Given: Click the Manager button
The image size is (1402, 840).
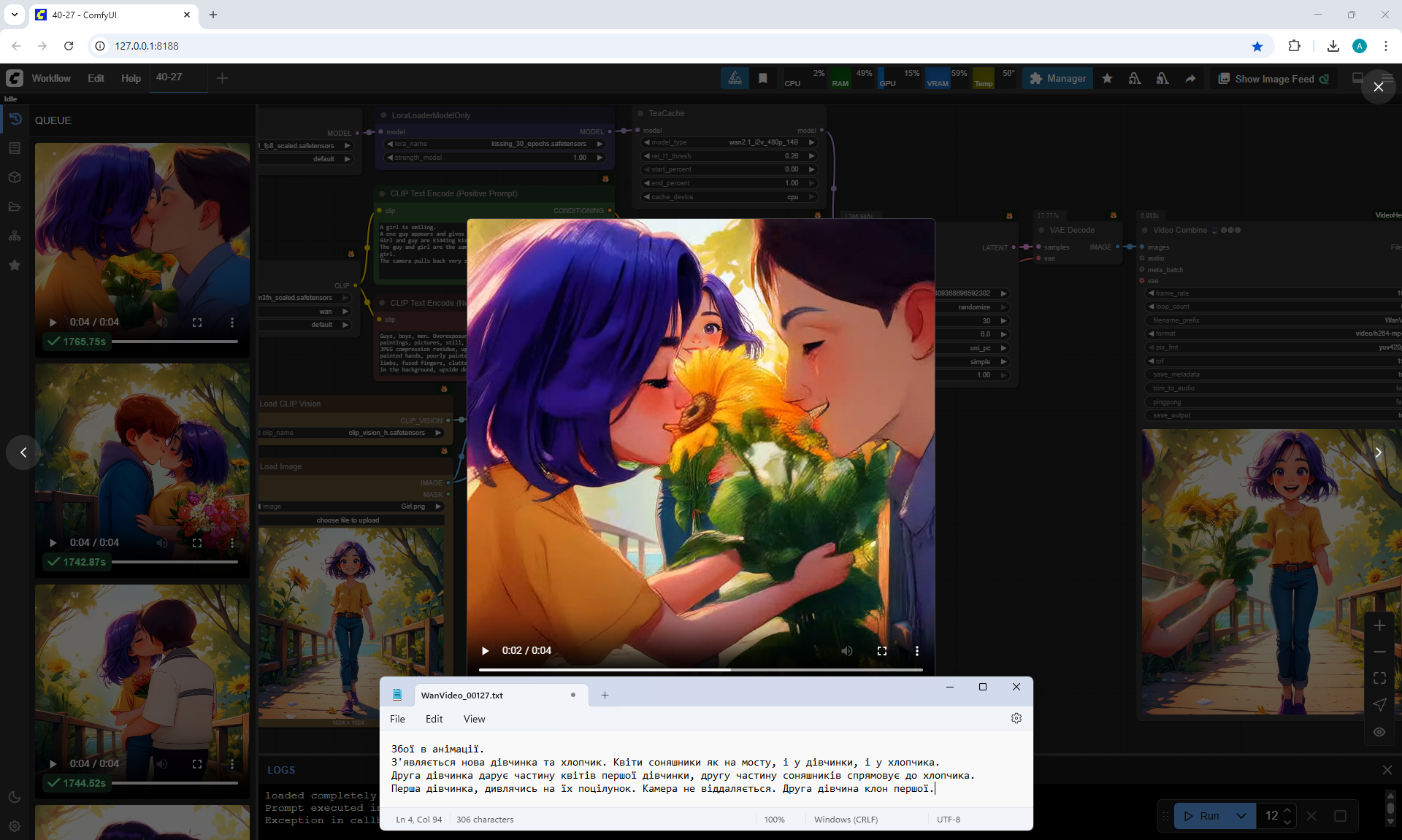Looking at the screenshot, I should pos(1057,79).
